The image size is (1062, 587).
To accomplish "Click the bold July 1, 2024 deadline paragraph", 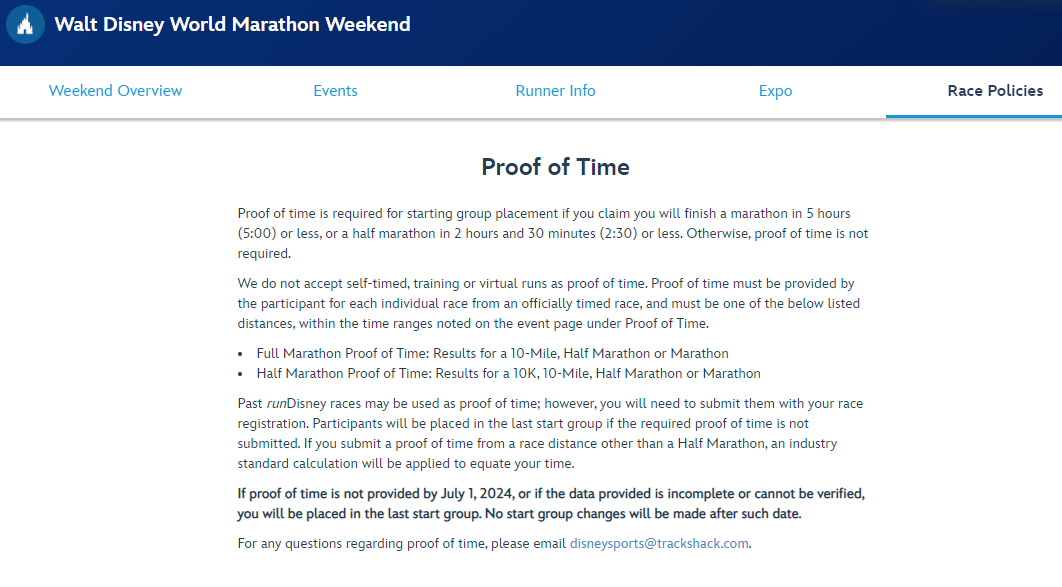I will 550,504.
